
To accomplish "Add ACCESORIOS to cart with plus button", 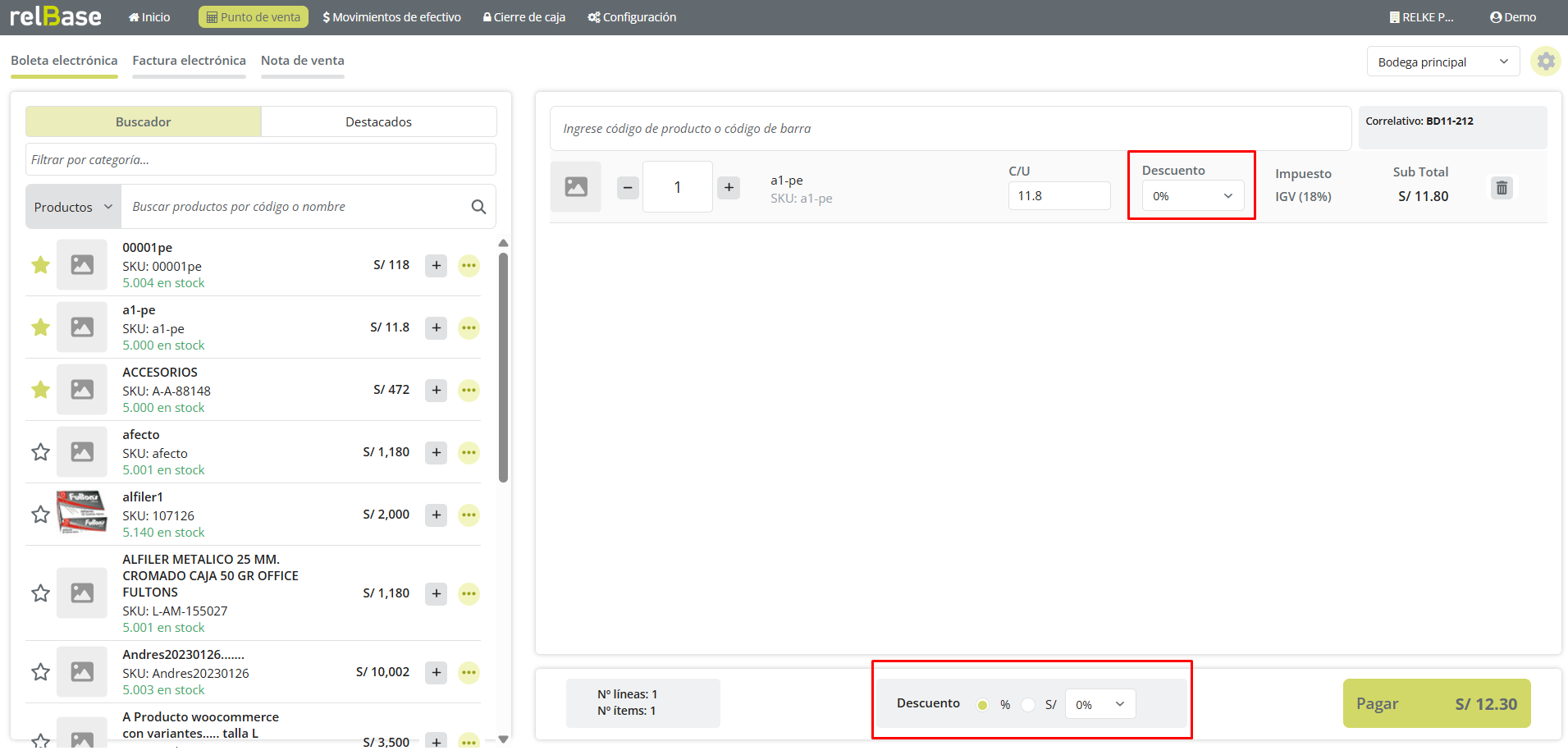I will 437,390.
